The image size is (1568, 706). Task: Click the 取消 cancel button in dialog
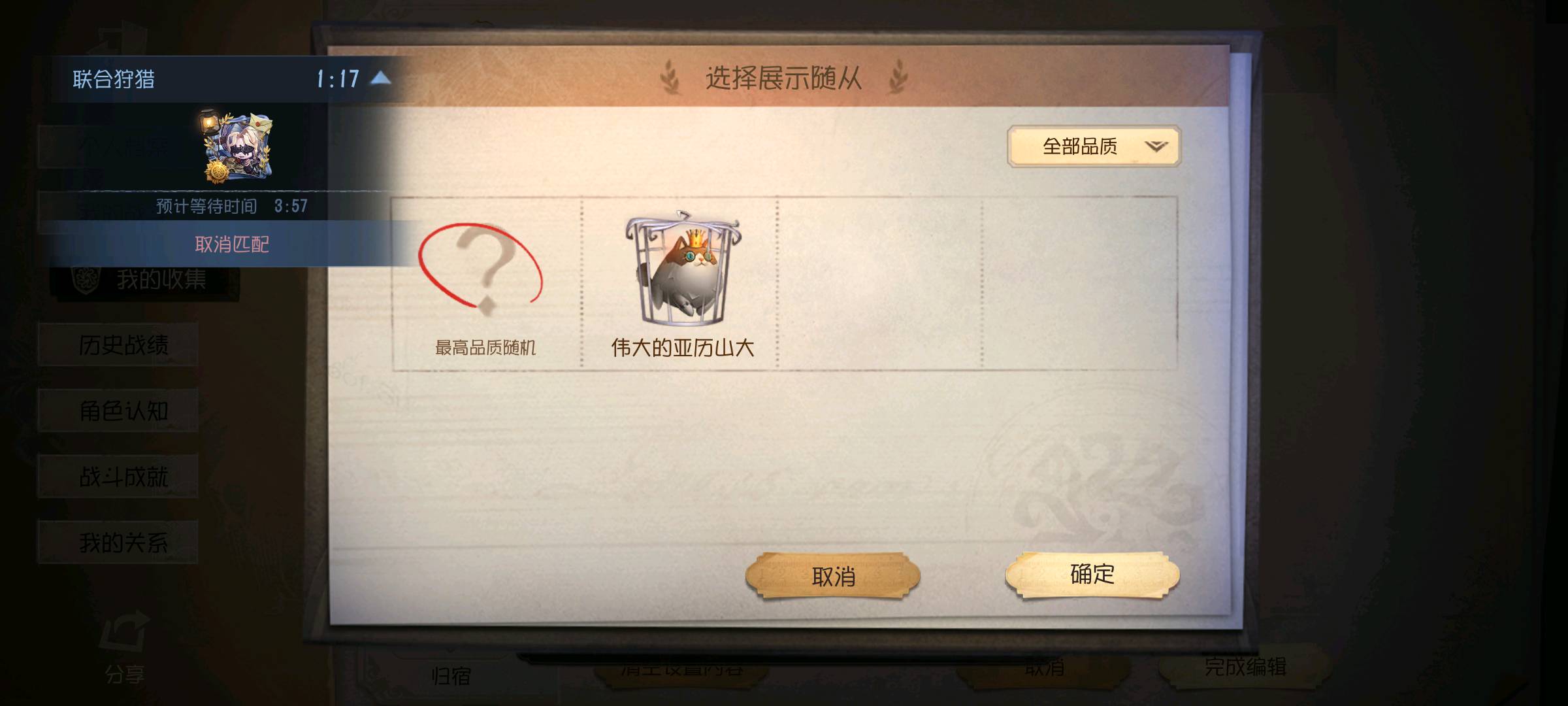[833, 576]
